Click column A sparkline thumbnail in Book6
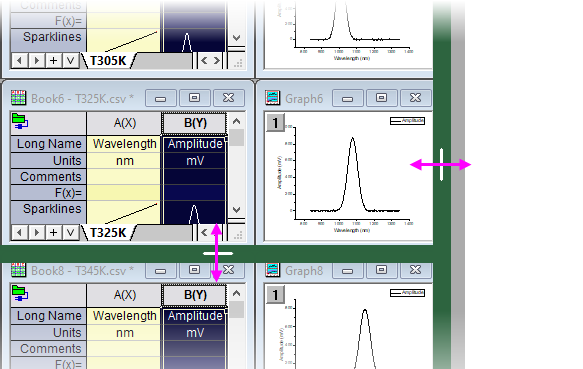This screenshot has width=583, height=369. click(x=125, y=213)
